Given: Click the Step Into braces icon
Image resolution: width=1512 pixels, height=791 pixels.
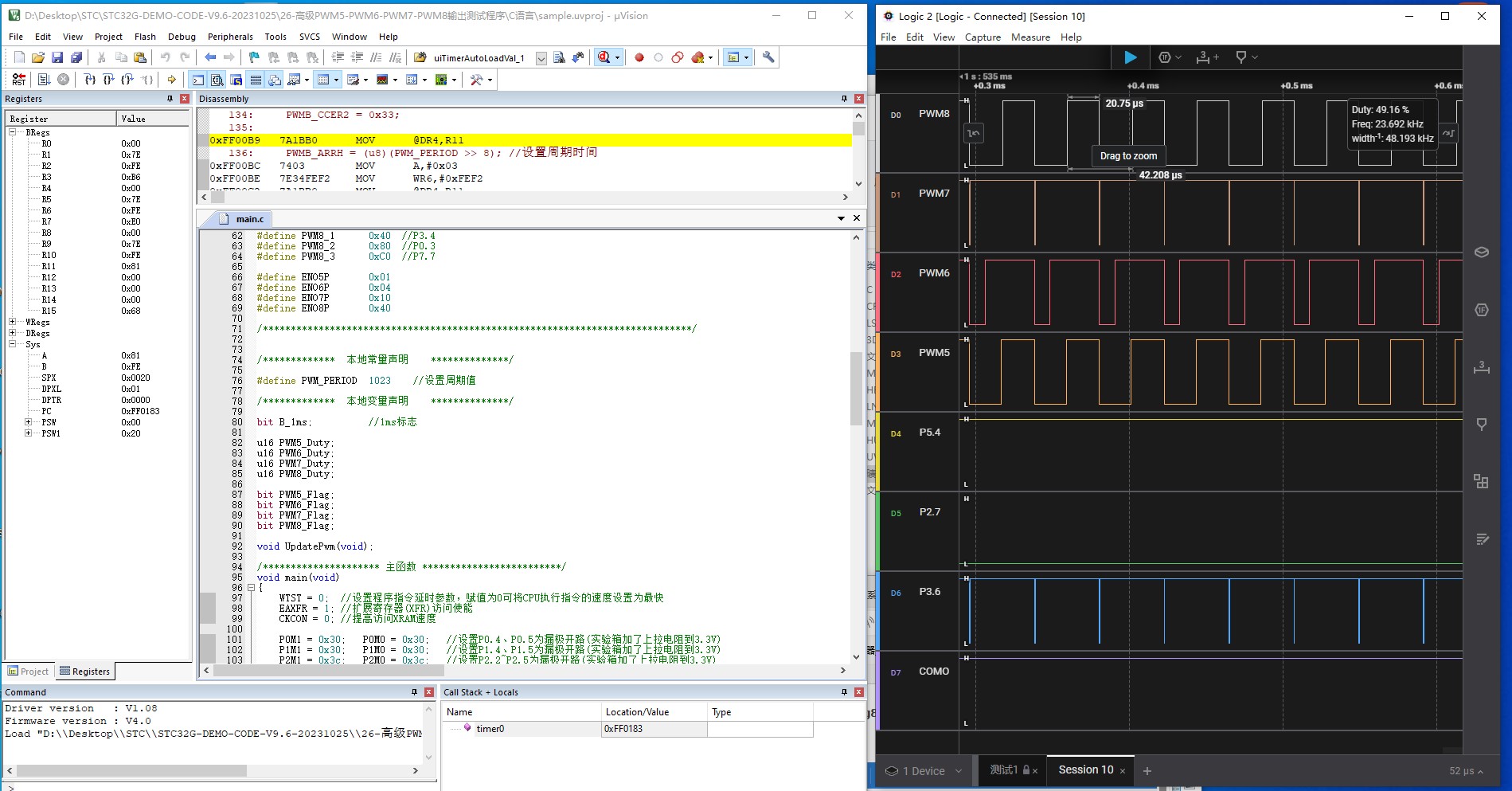Looking at the screenshot, I should click(x=89, y=80).
